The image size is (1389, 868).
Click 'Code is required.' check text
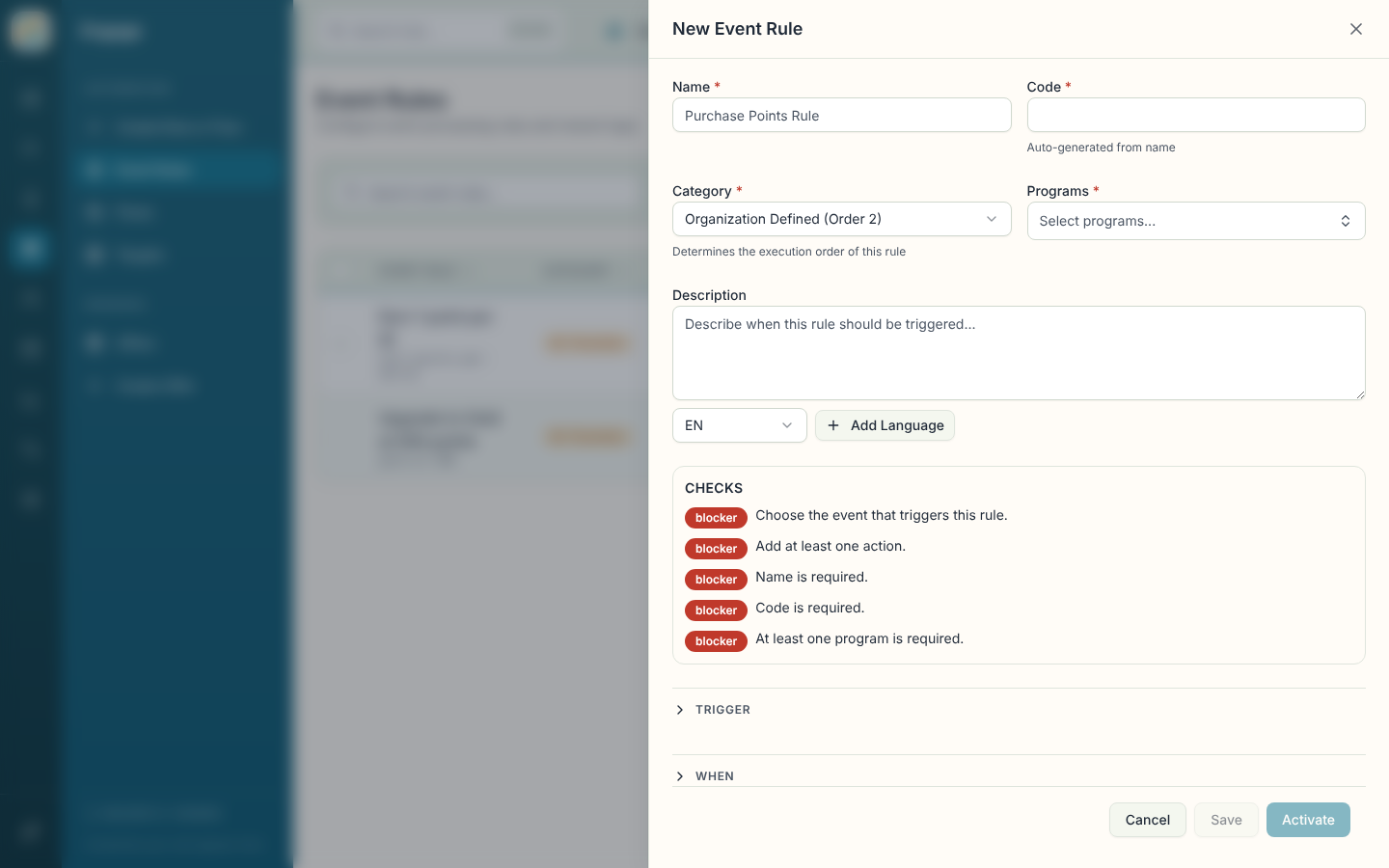809,608
